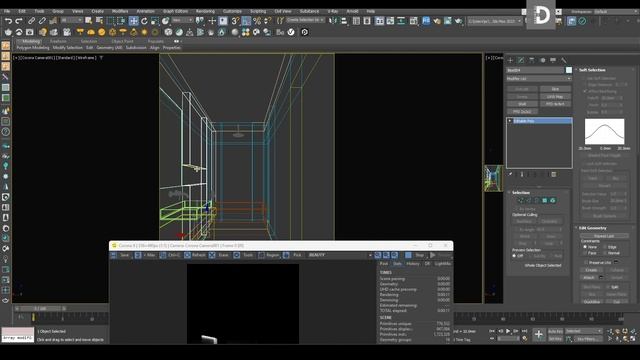The width and height of the screenshot is (640, 360).
Task: Select the Unlink Selection tool
Action: tap(42, 20)
